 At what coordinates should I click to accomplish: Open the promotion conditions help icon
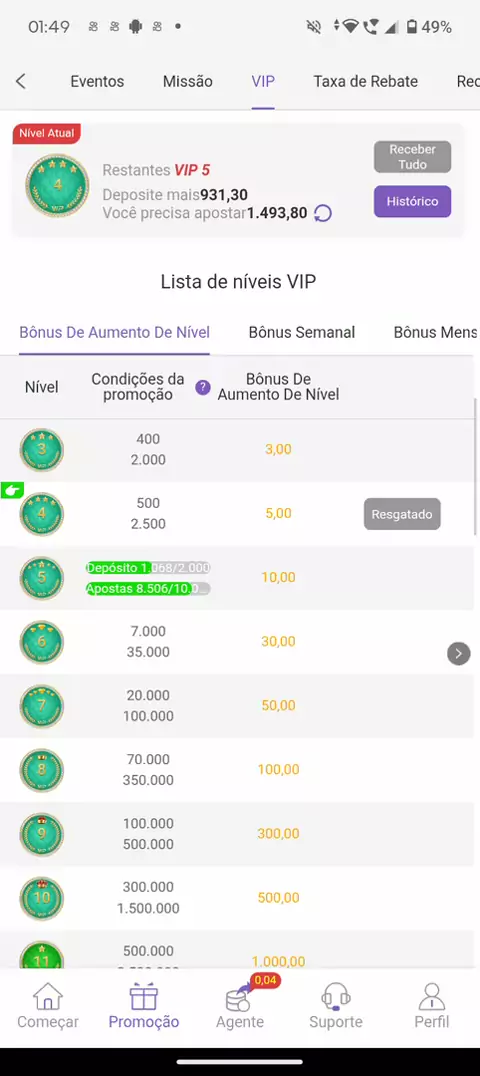[203, 388]
